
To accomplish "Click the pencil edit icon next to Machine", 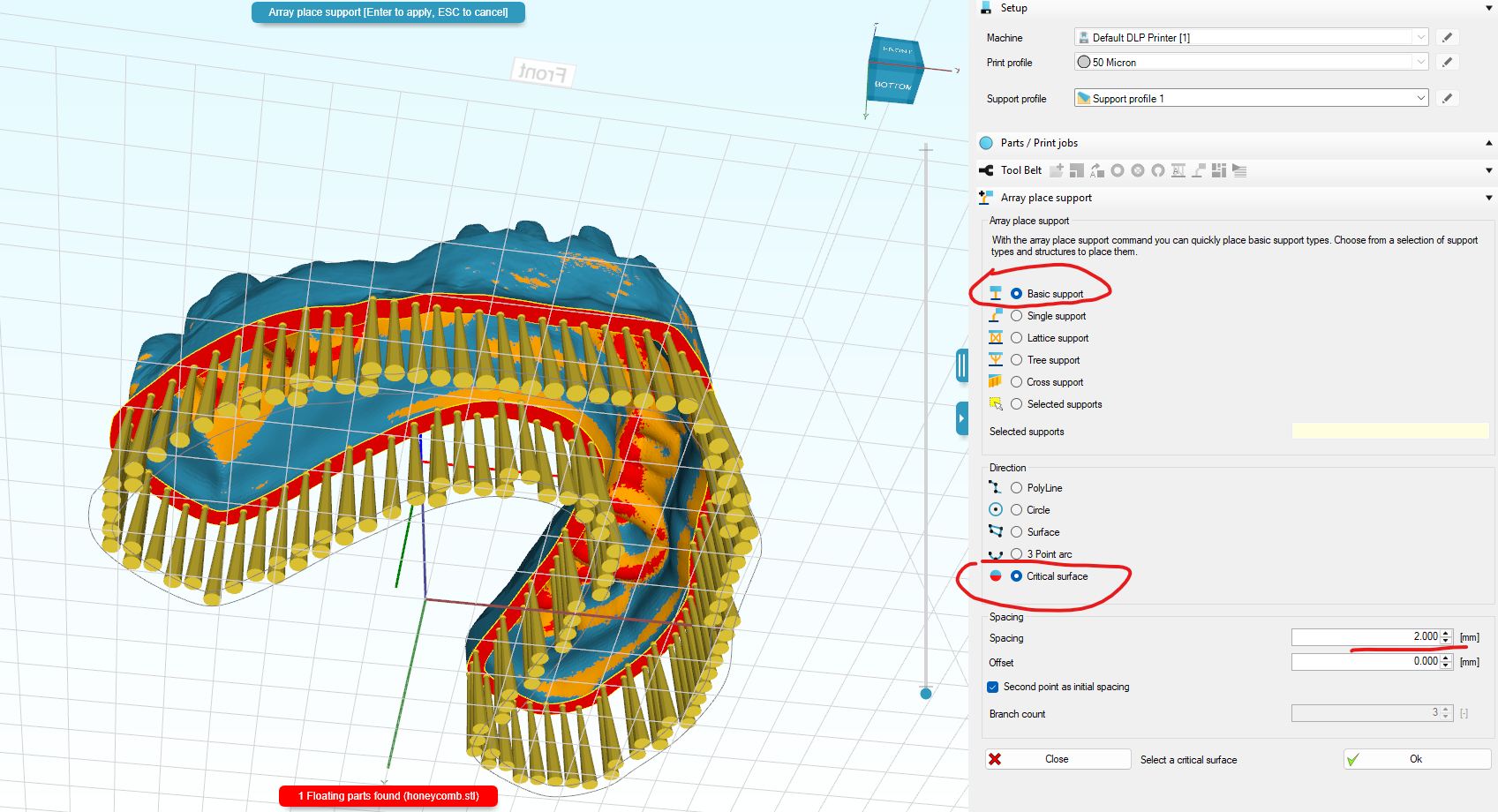I will [x=1446, y=38].
